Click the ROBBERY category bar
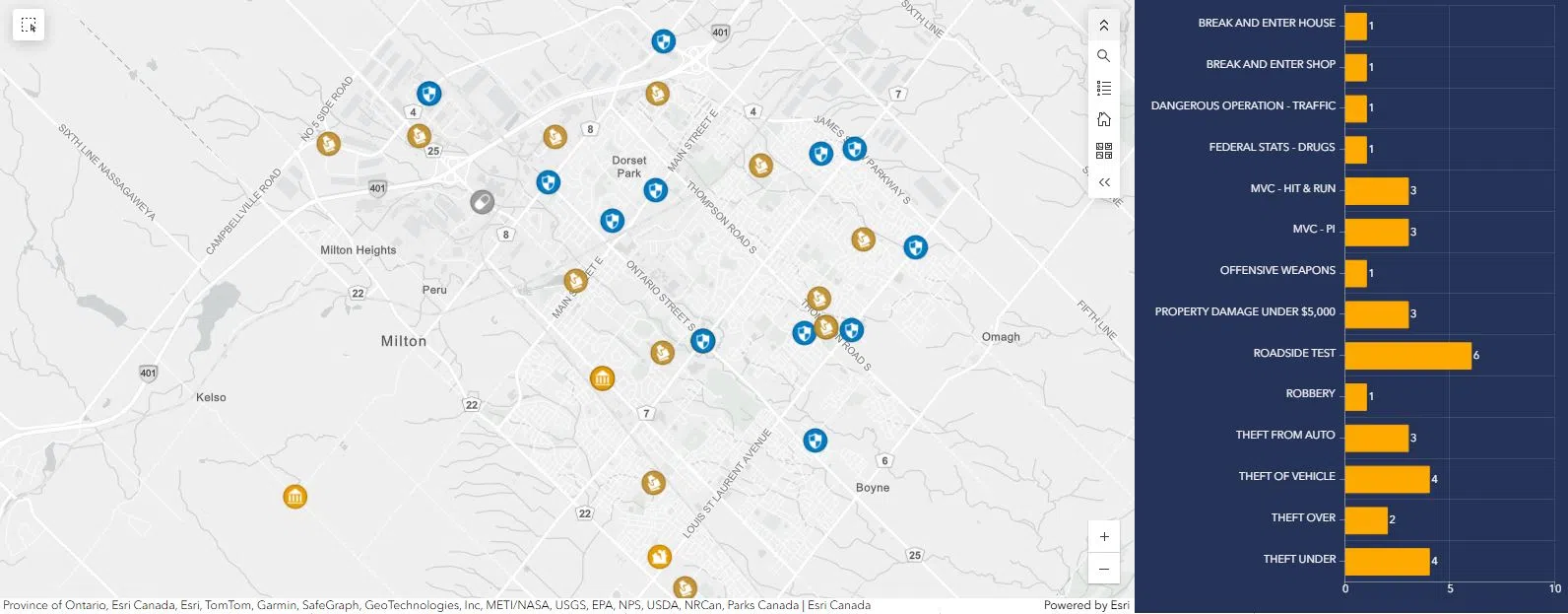The height and width of the screenshot is (614, 1568). pos(1355,396)
